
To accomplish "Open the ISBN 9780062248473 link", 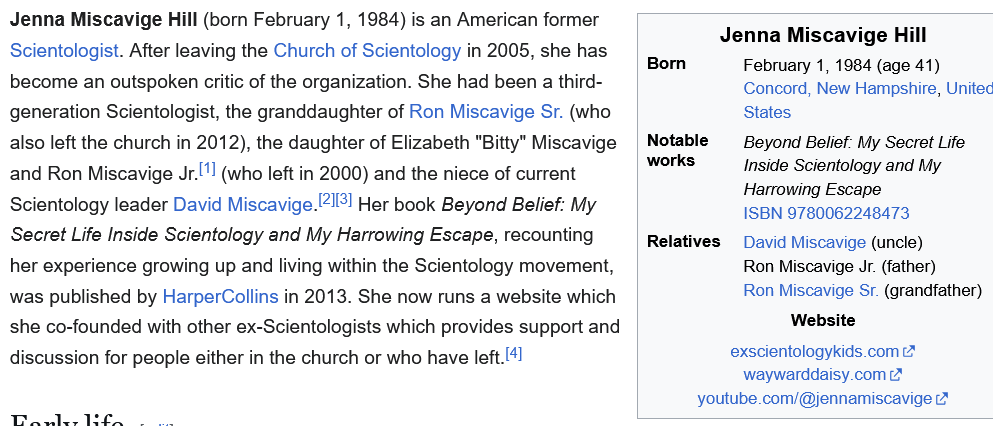I will (x=826, y=213).
